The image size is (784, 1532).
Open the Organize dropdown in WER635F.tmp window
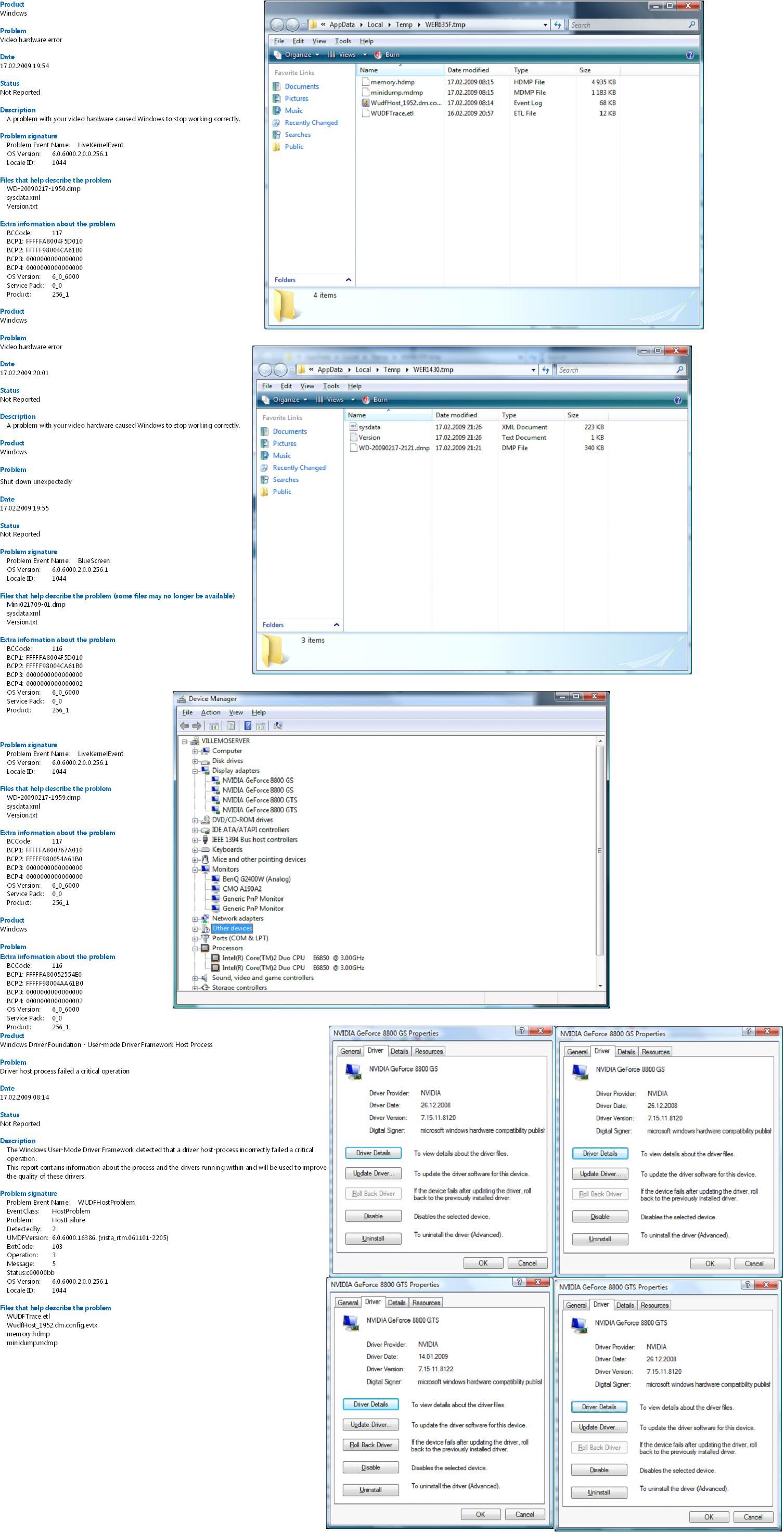point(297,55)
